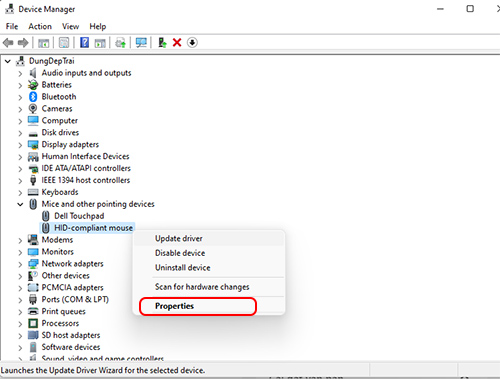The width and height of the screenshot is (500, 379).
Task: Click the blue Help question-mark toolbar icon
Action: tap(85, 42)
